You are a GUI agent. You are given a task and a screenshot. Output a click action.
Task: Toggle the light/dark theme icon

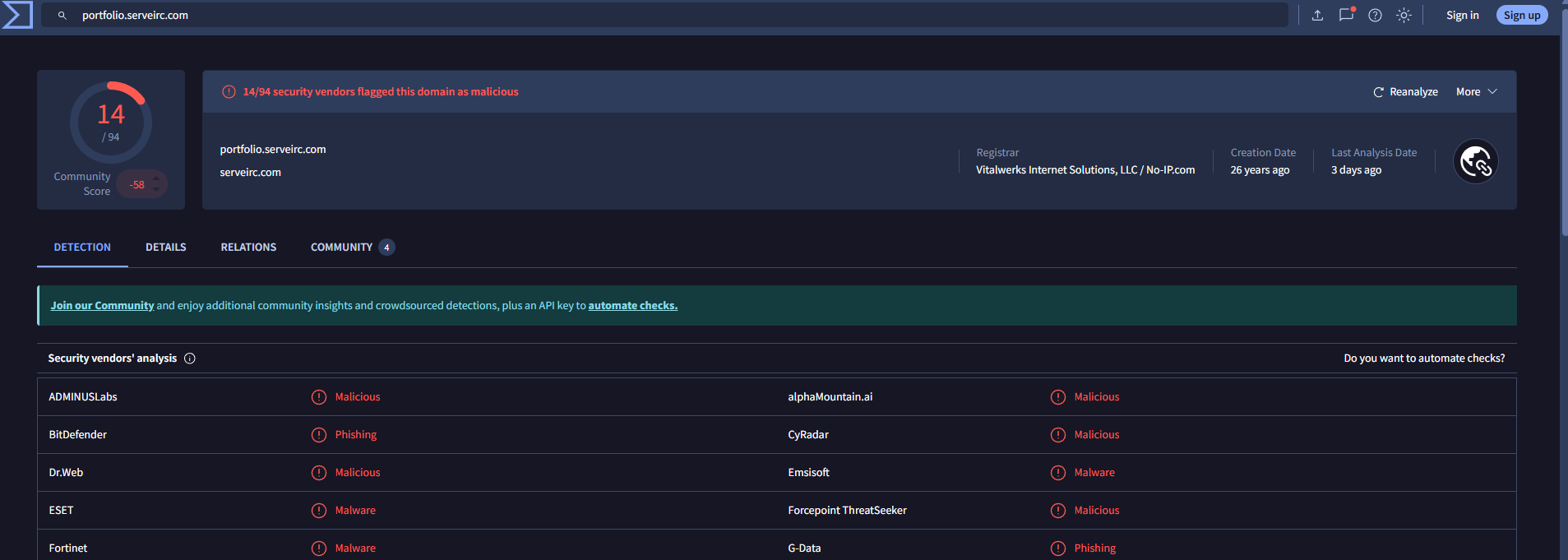[1404, 15]
